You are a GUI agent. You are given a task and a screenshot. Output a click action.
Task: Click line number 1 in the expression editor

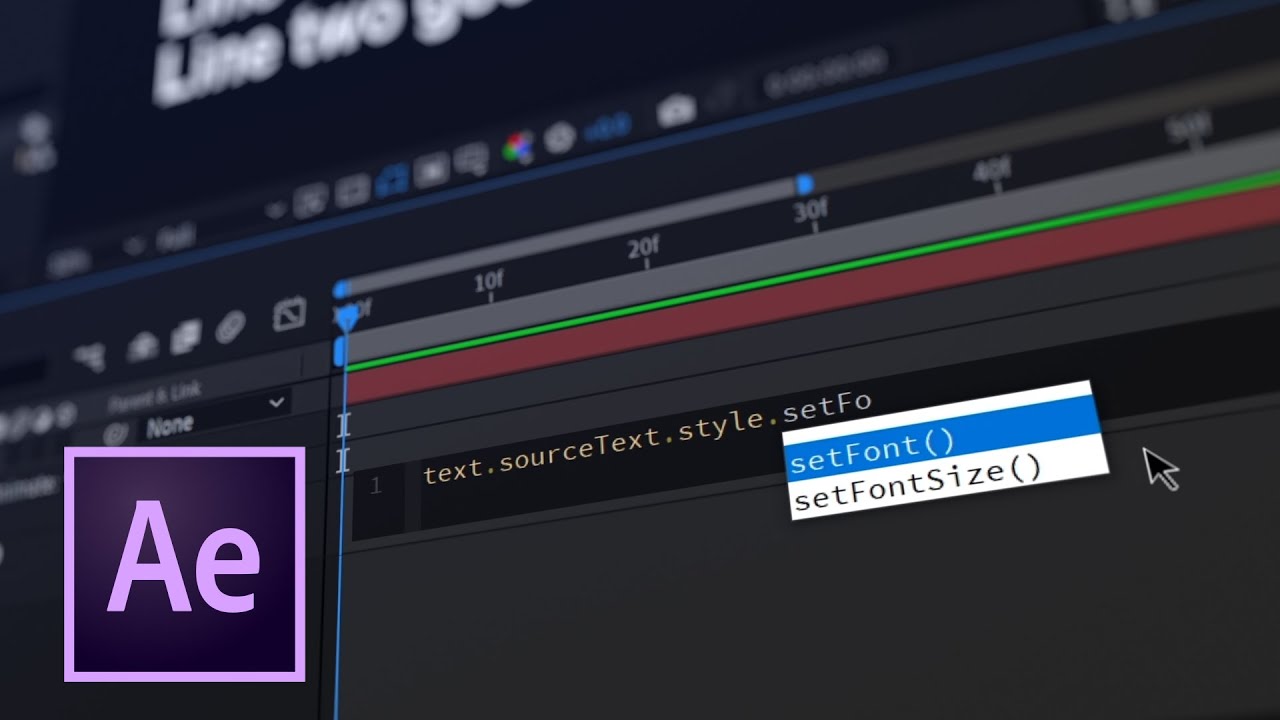click(x=376, y=486)
